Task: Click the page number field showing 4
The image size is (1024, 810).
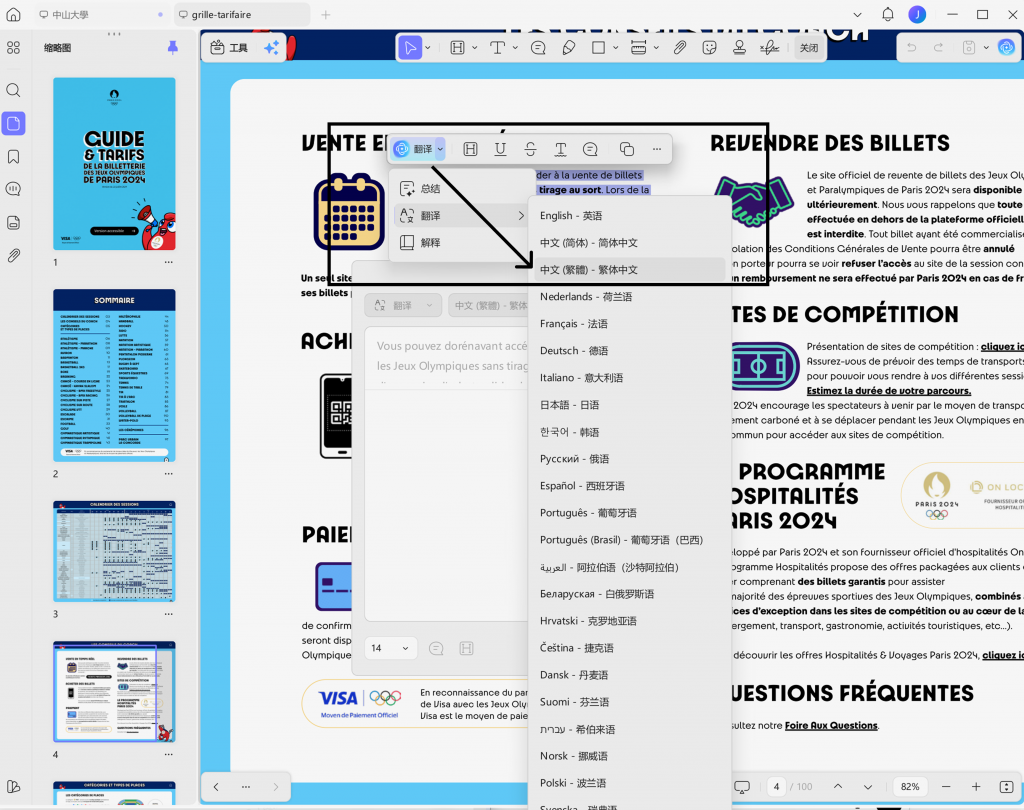Action: (776, 786)
